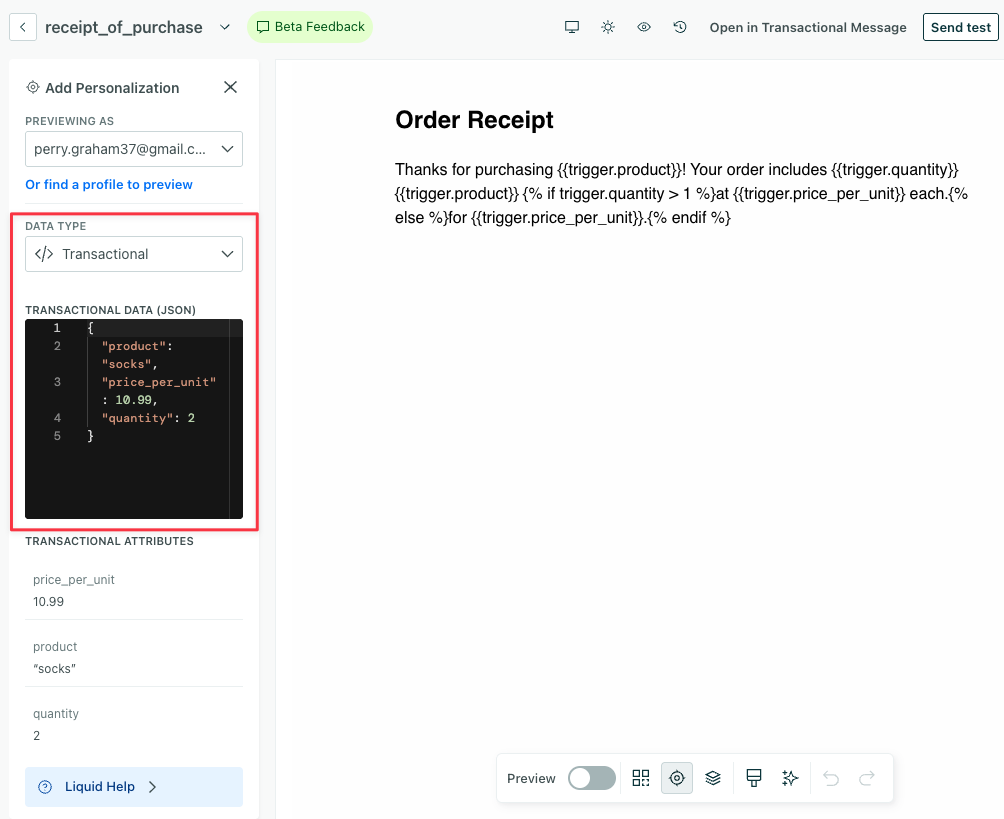Switch display theme with the brightness icon
1004x819 pixels.
(607, 27)
